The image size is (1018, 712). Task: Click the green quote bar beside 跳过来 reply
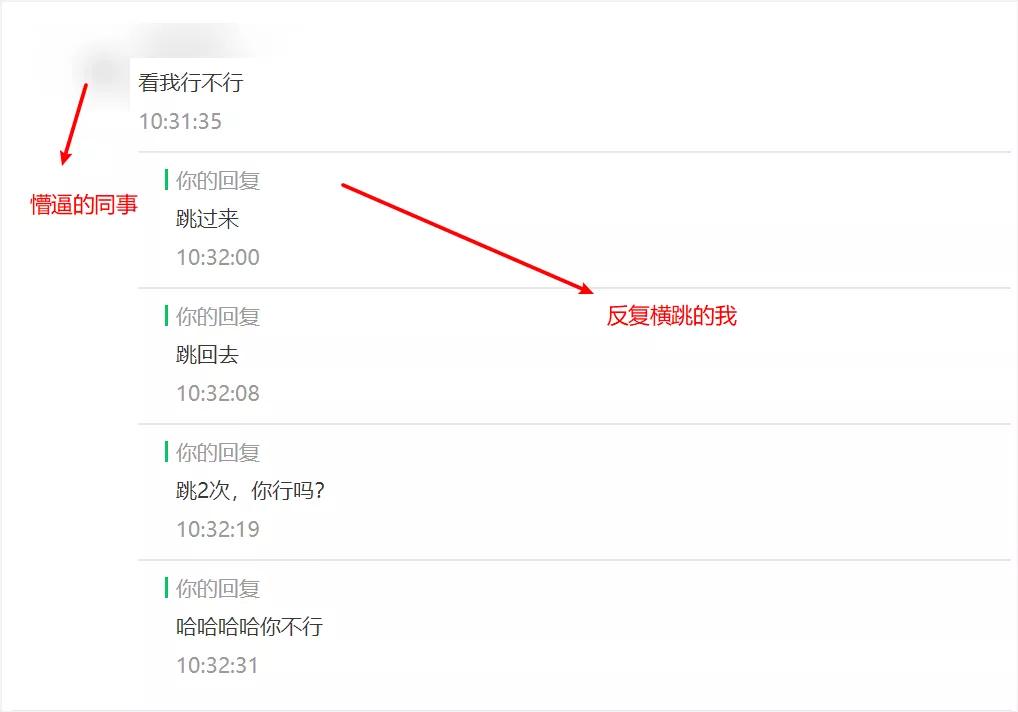pyautogui.click(x=166, y=180)
